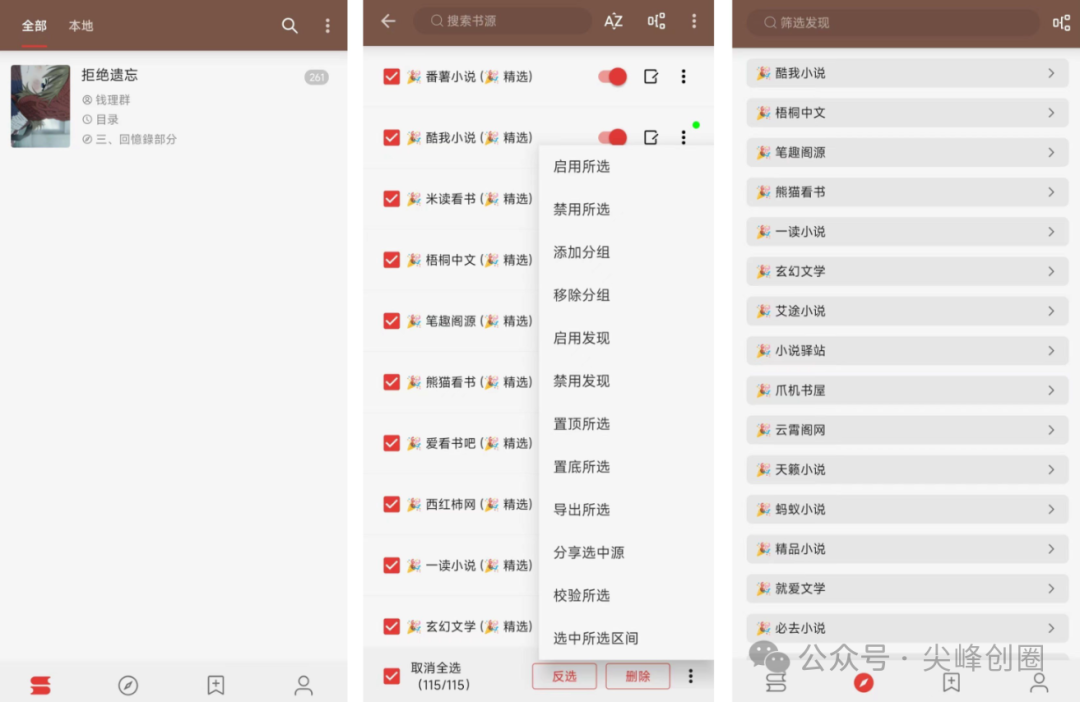Toggle 酷我小说 source enabled switch

click(x=612, y=138)
